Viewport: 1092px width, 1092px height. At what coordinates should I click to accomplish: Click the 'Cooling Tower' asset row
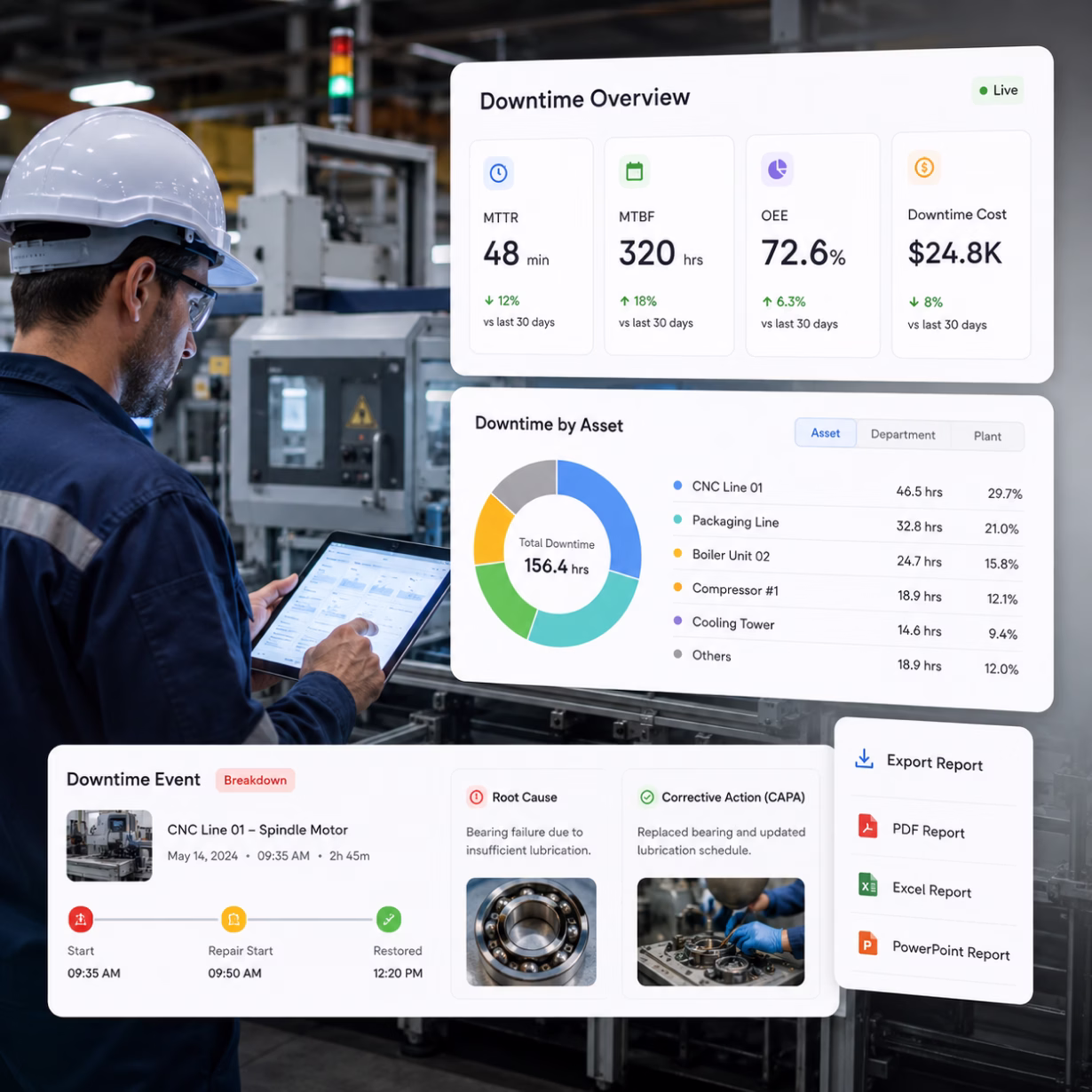point(847,628)
